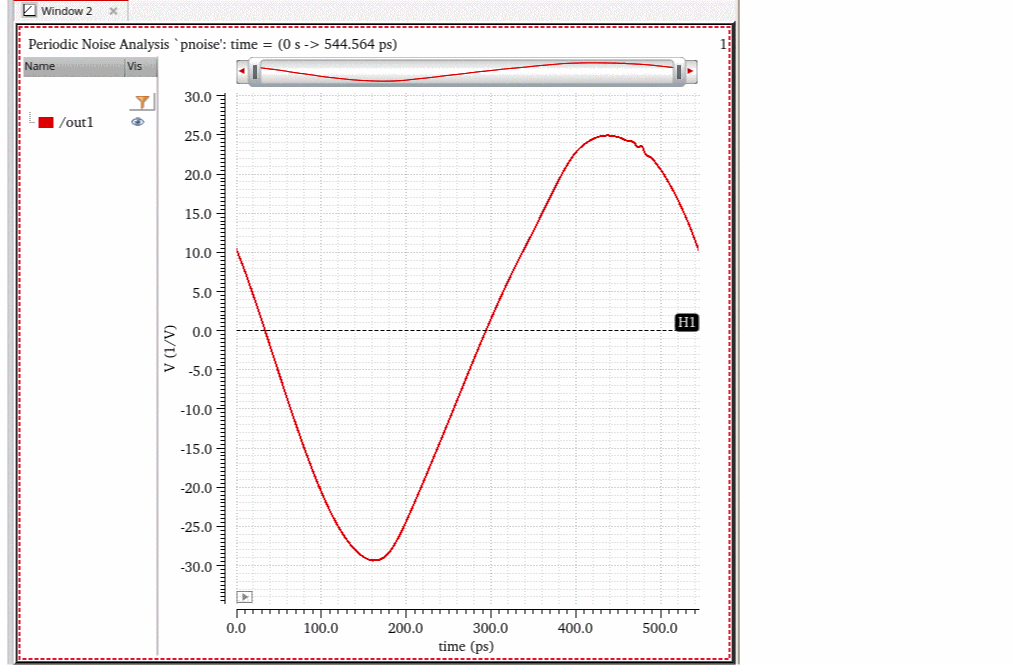This screenshot has width=1013, height=665.
Task: Click the right red arrow of zoom scrollbar
Action: (x=691, y=71)
